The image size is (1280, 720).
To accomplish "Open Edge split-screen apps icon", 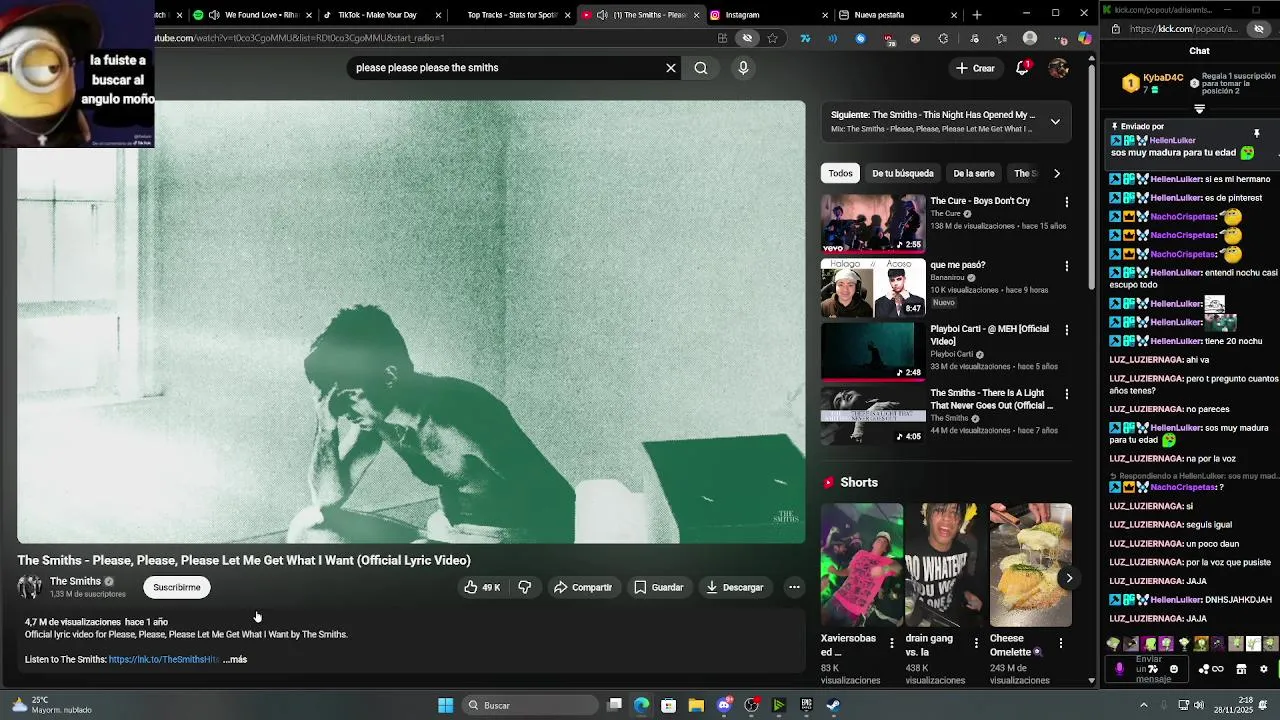I will click(722, 38).
